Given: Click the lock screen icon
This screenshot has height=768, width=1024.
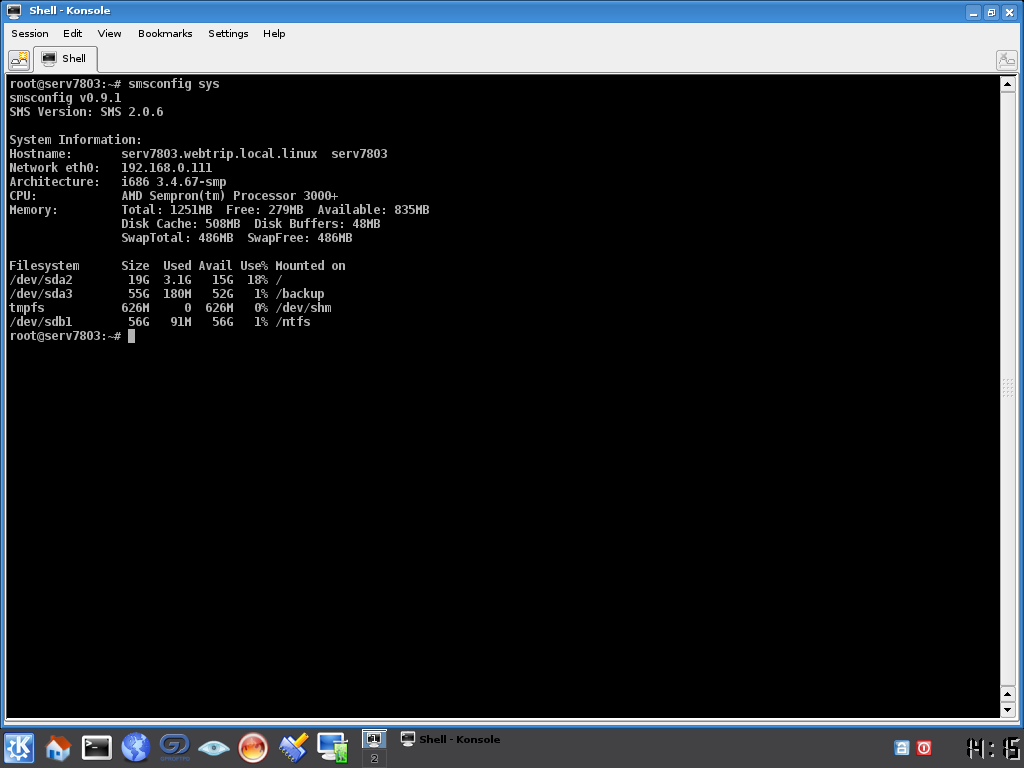Looking at the screenshot, I should (x=901, y=747).
